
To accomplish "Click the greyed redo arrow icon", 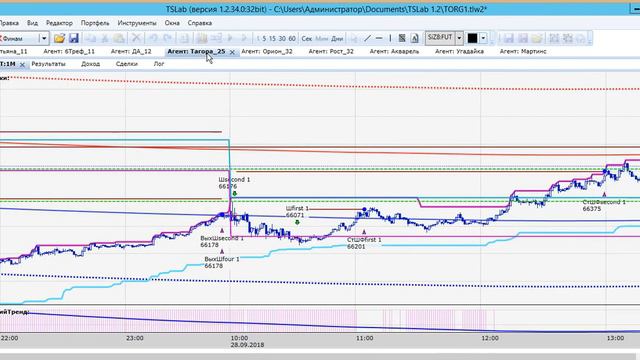I will [167, 38].
